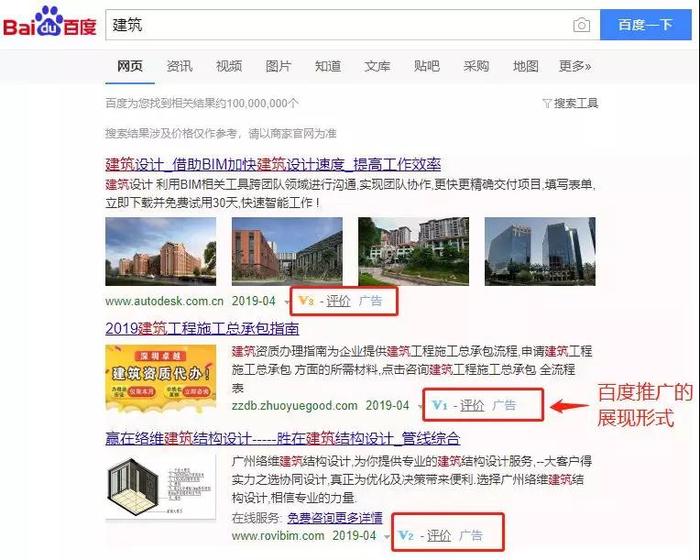Click the zzdb.zhuoyuegood.com URL

coord(295,405)
